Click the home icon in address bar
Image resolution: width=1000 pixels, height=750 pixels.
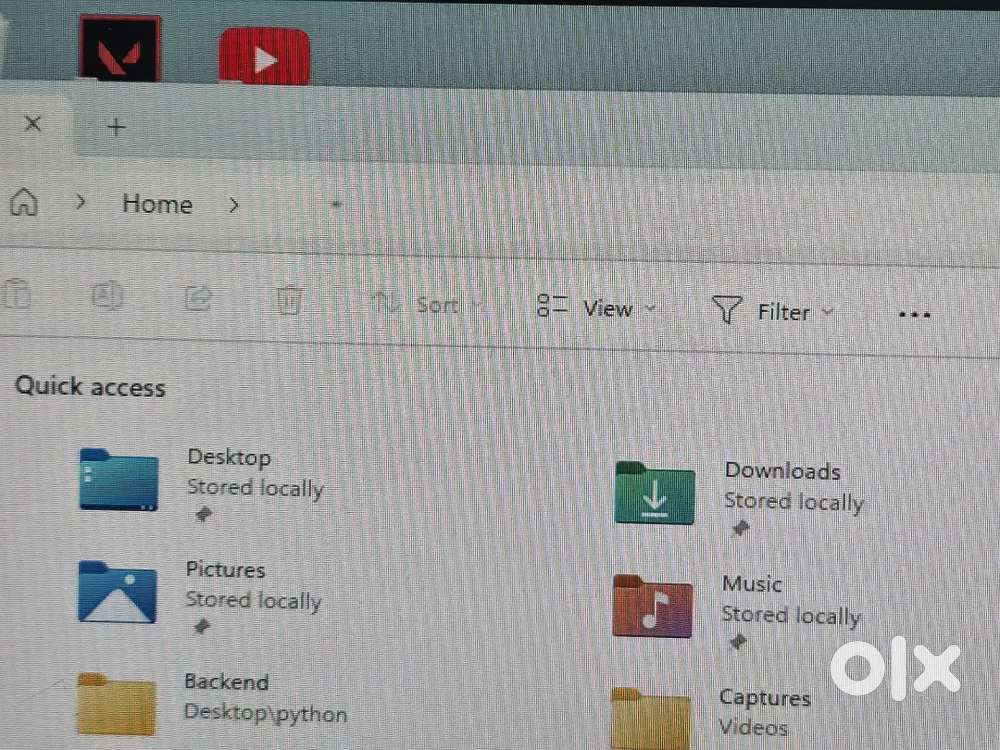click(24, 203)
